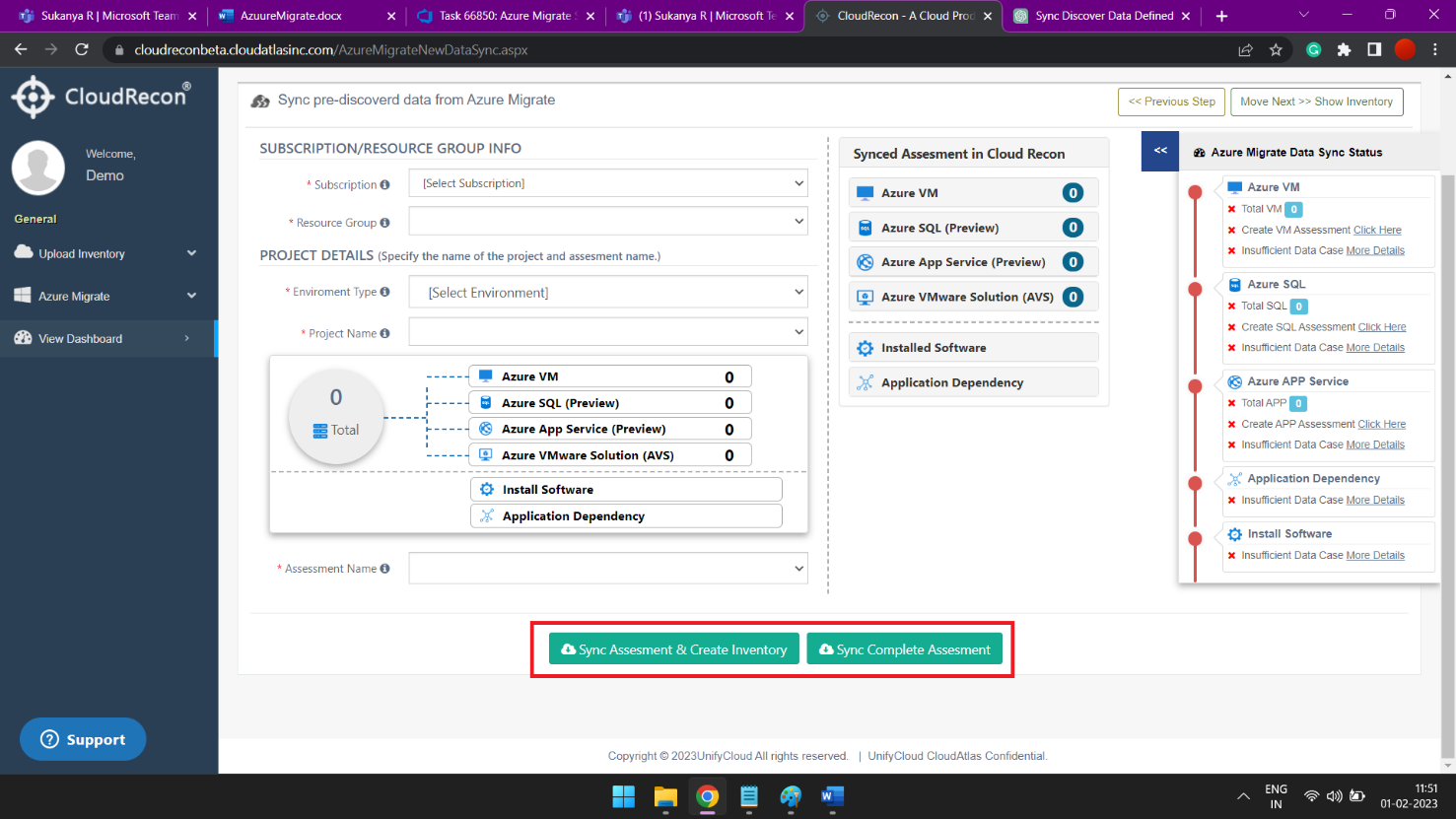This screenshot has width=1456, height=819.
Task: Collapse the Azure Migrate Data Sync Status panel
Action: pos(1160,151)
